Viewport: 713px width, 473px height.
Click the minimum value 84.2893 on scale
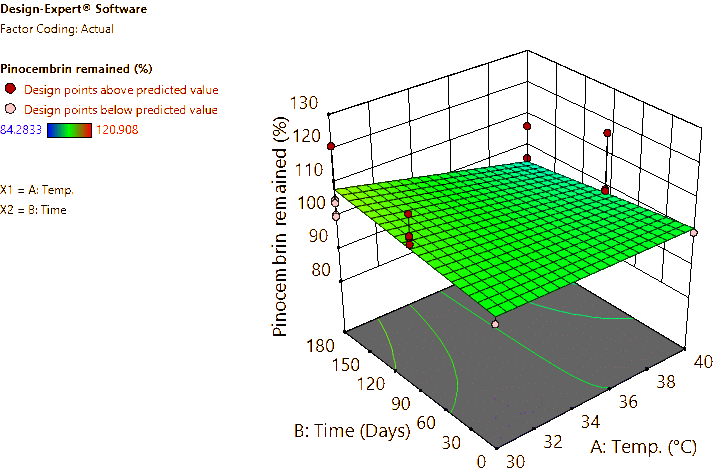[21, 129]
